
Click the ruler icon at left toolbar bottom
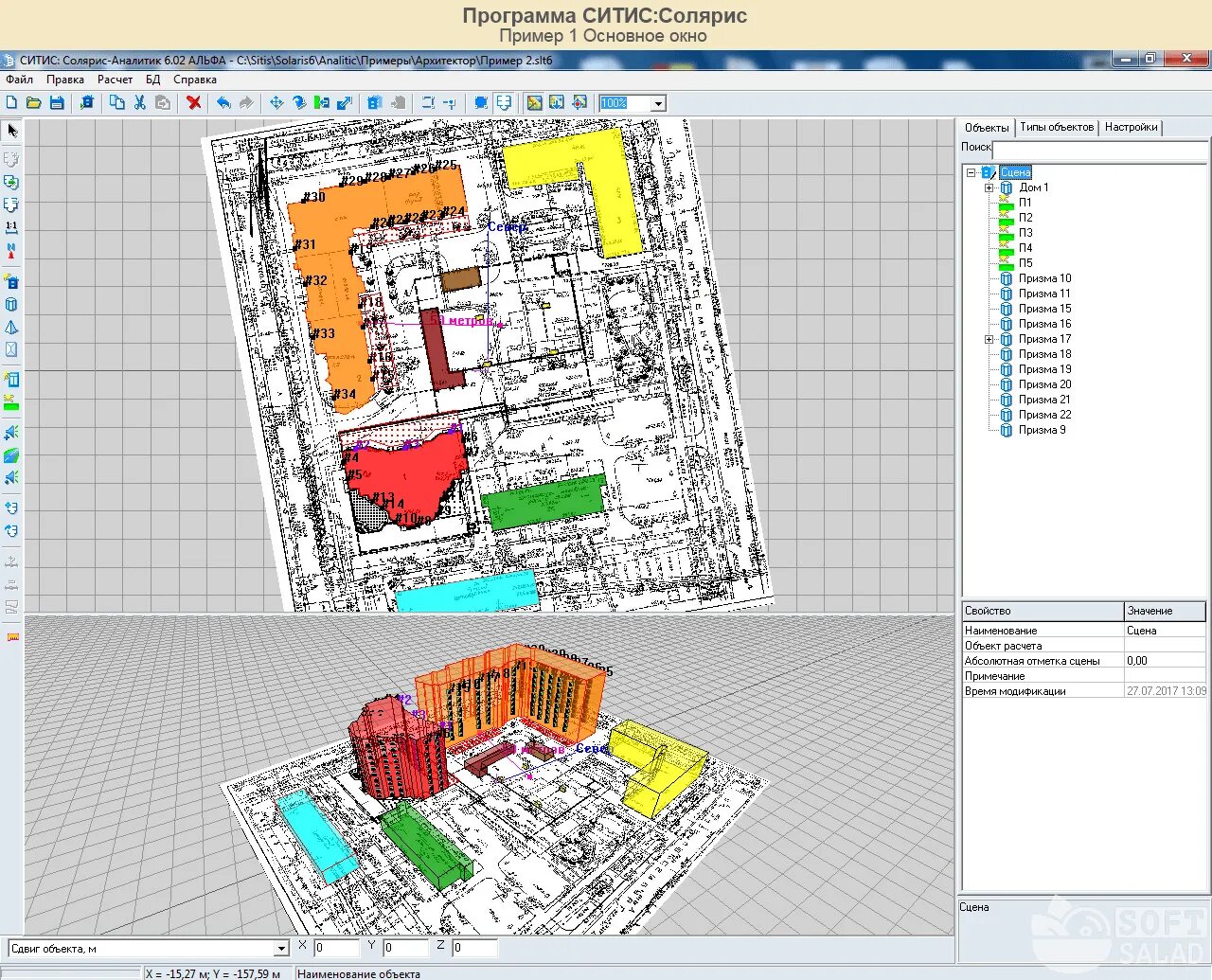(12, 637)
